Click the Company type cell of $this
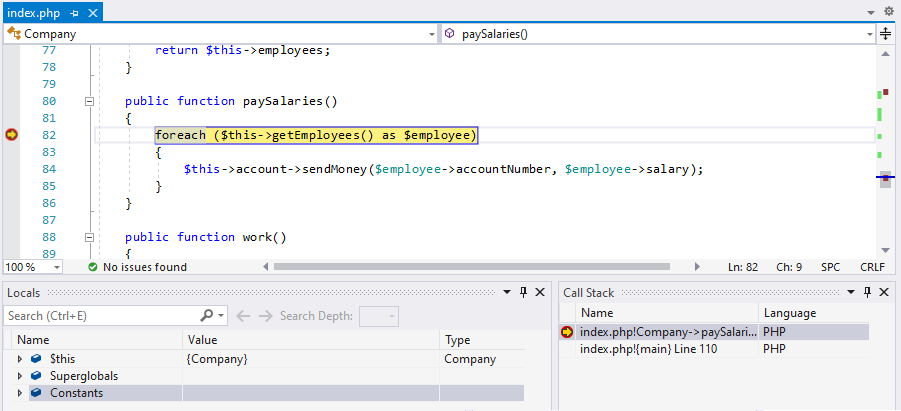 [470, 359]
